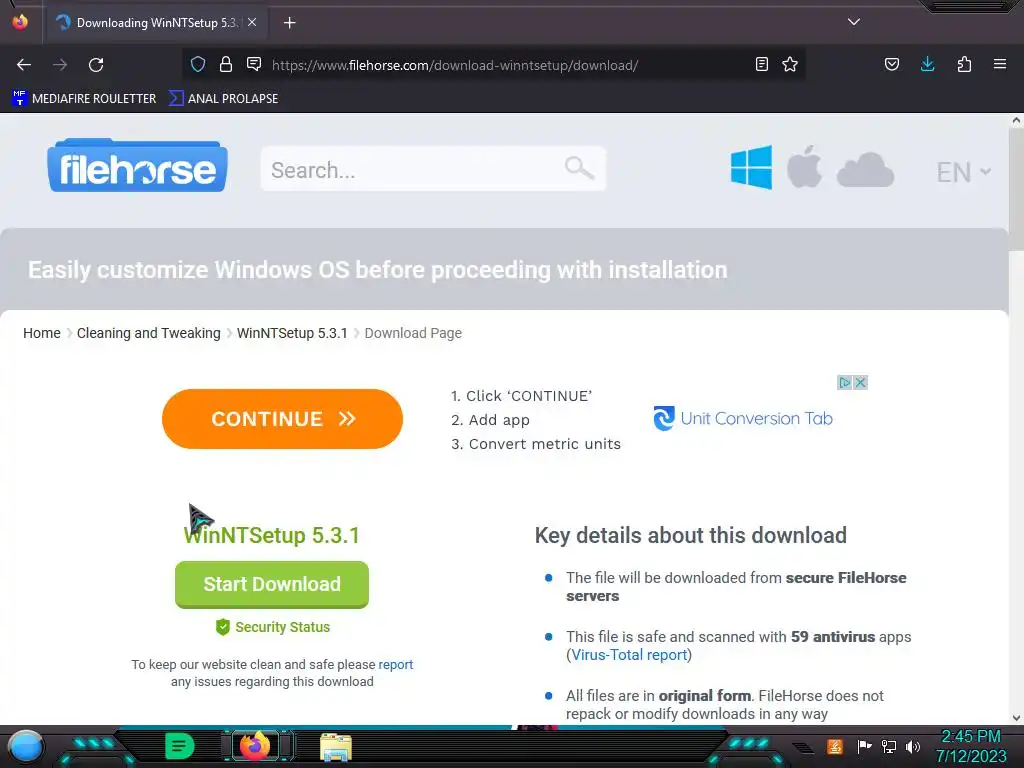This screenshot has height=768, width=1024.
Task: Click the filehorse logo
Action: point(137,165)
